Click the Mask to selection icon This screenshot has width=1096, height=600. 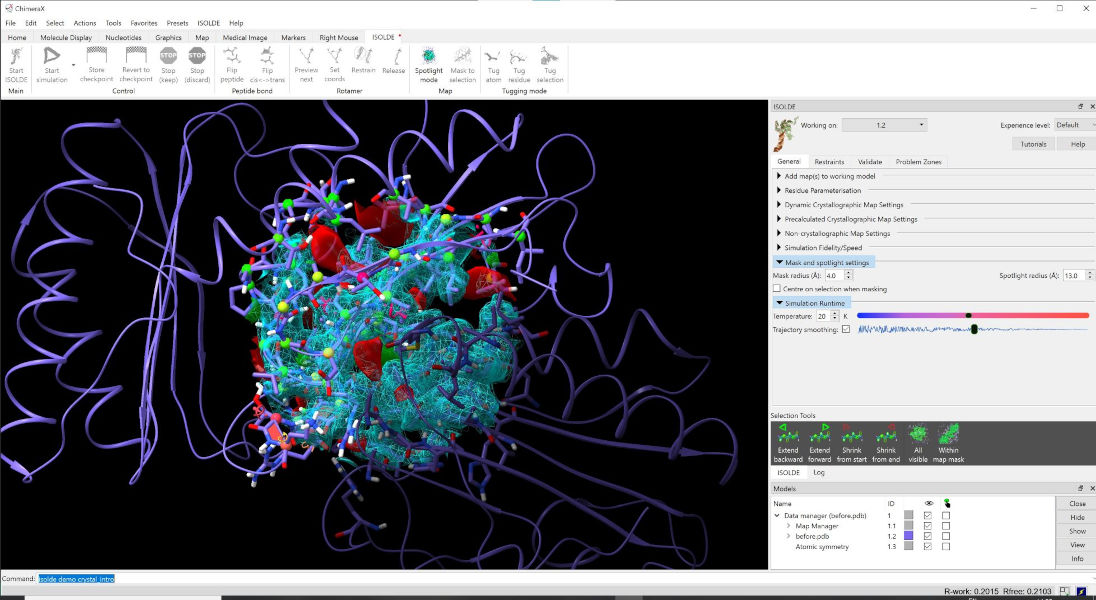point(462,56)
